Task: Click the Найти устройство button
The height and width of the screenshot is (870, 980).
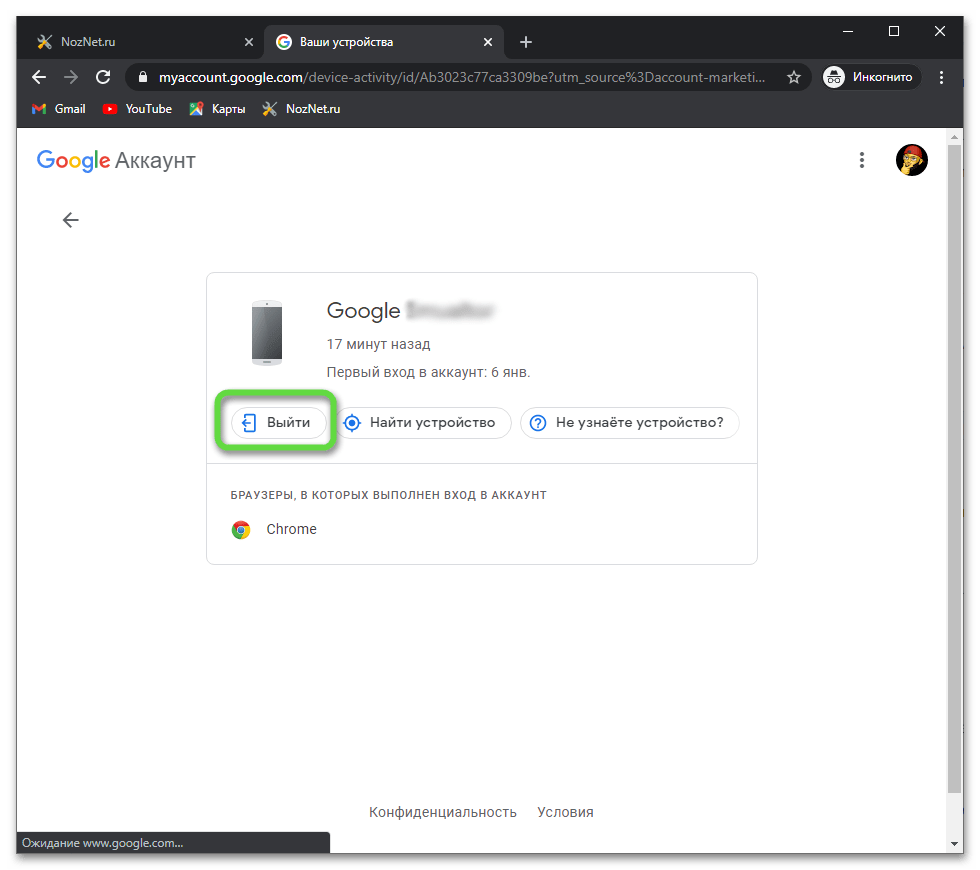Action: (x=422, y=423)
